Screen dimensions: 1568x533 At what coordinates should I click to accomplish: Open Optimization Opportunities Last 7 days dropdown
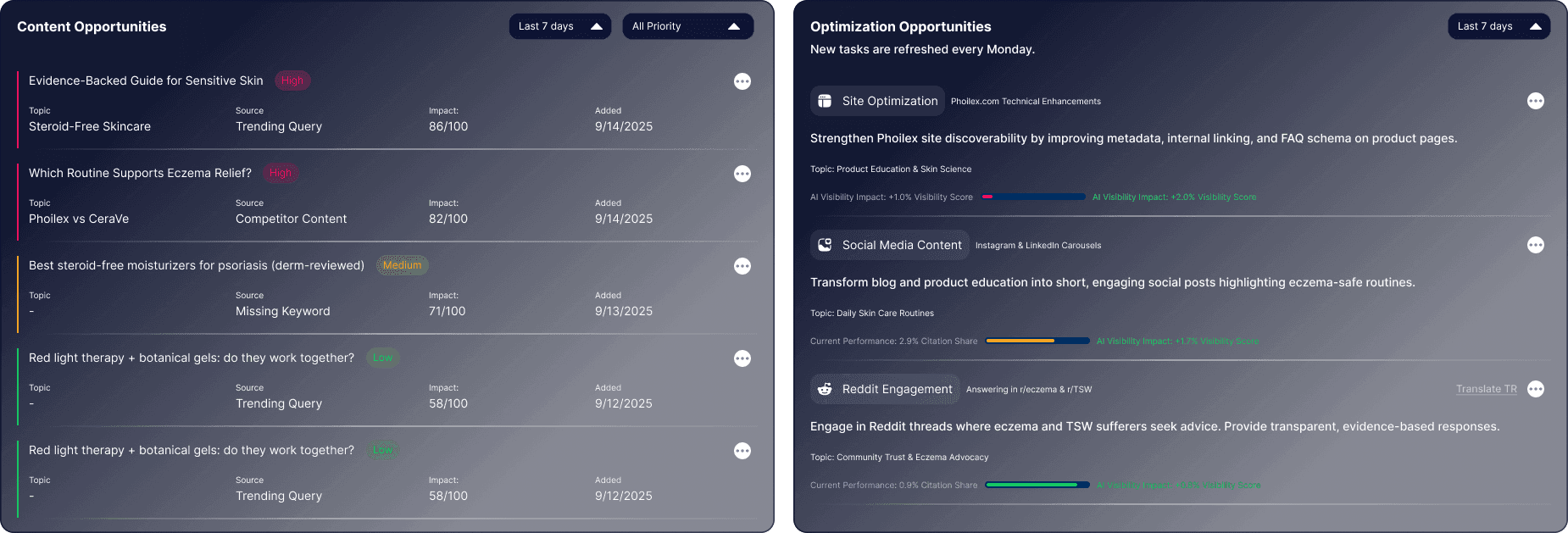pos(1499,26)
